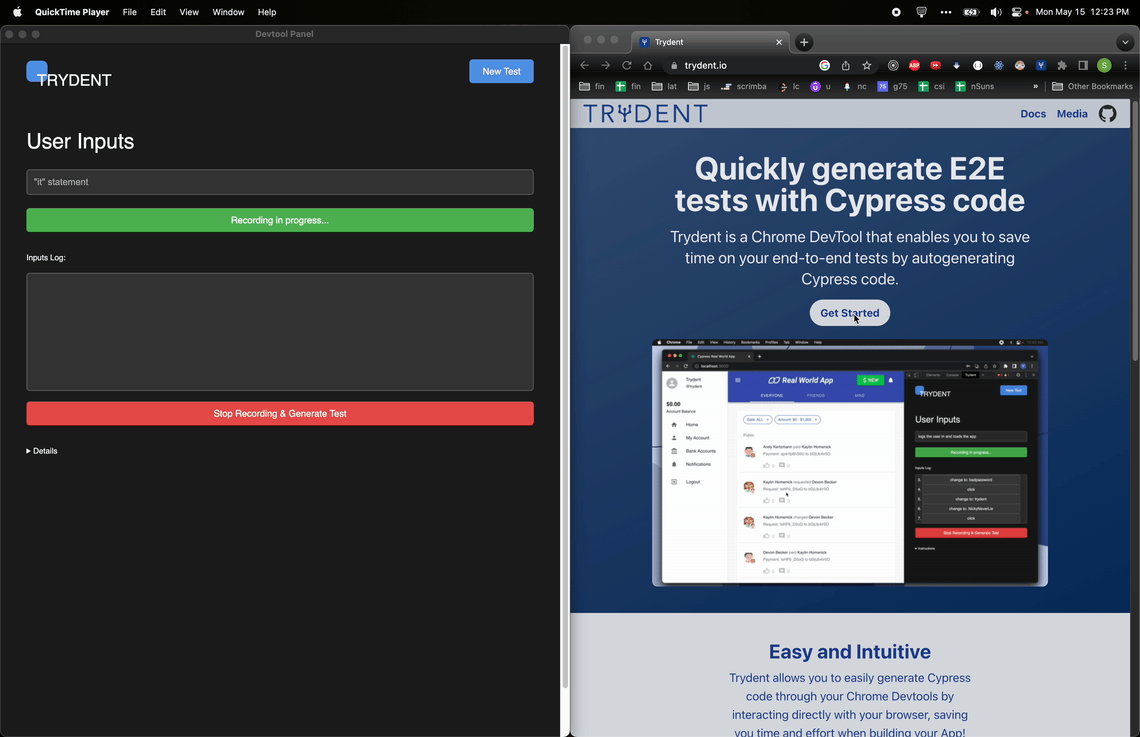This screenshot has width=1140, height=737.
Task: Click the Share page icon
Action: (846, 65)
